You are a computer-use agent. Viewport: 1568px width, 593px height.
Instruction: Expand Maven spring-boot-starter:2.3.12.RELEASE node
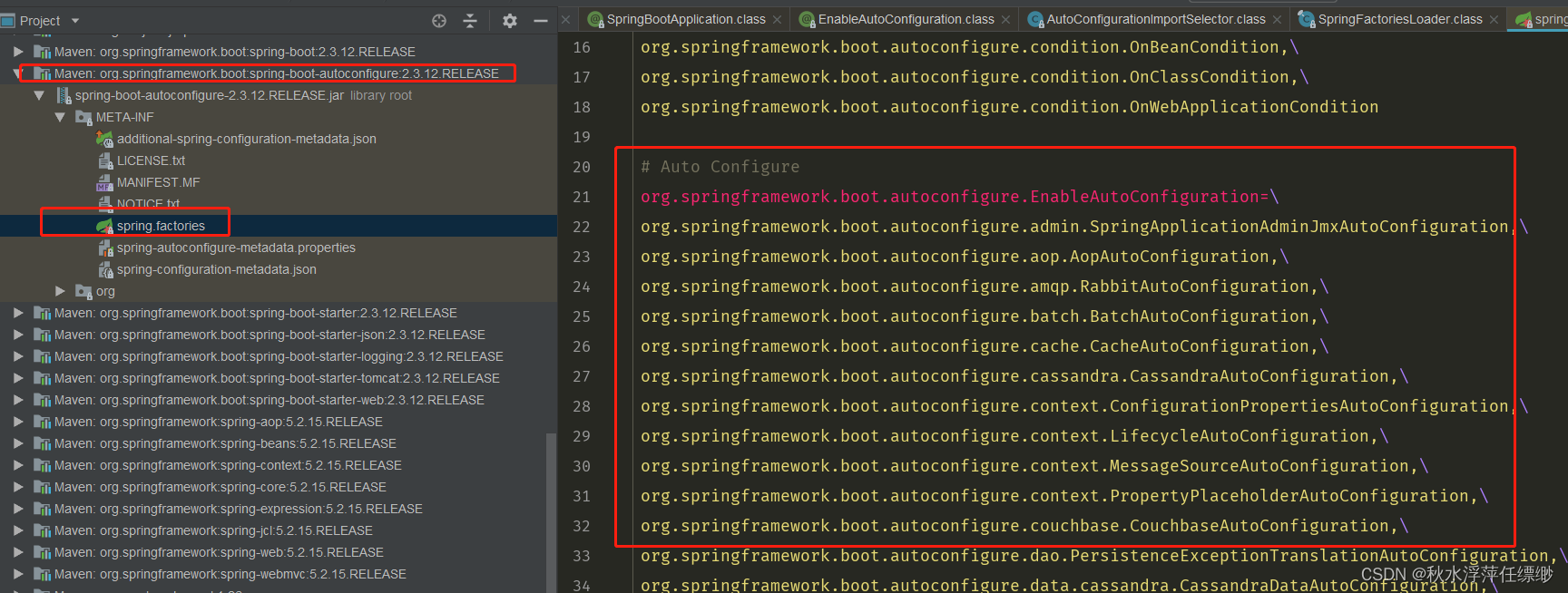18,313
